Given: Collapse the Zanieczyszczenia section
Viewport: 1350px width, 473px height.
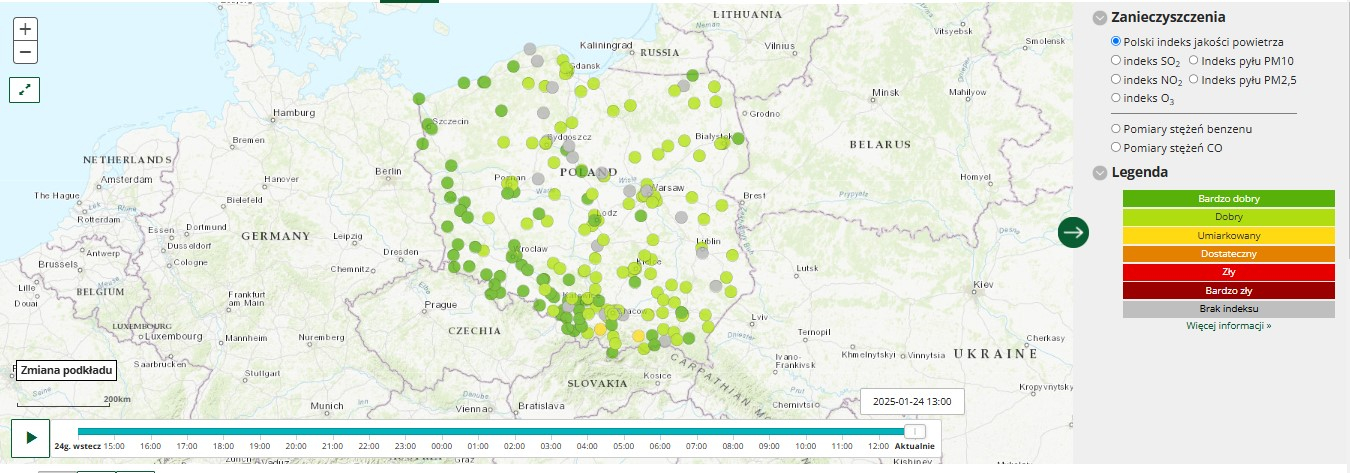Looking at the screenshot, I should [1100, 18].
